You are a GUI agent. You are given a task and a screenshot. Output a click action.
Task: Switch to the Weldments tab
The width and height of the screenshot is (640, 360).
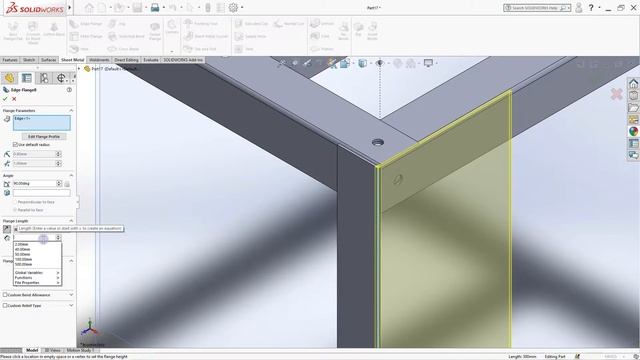pyautogui.click(x=99, y=60)
